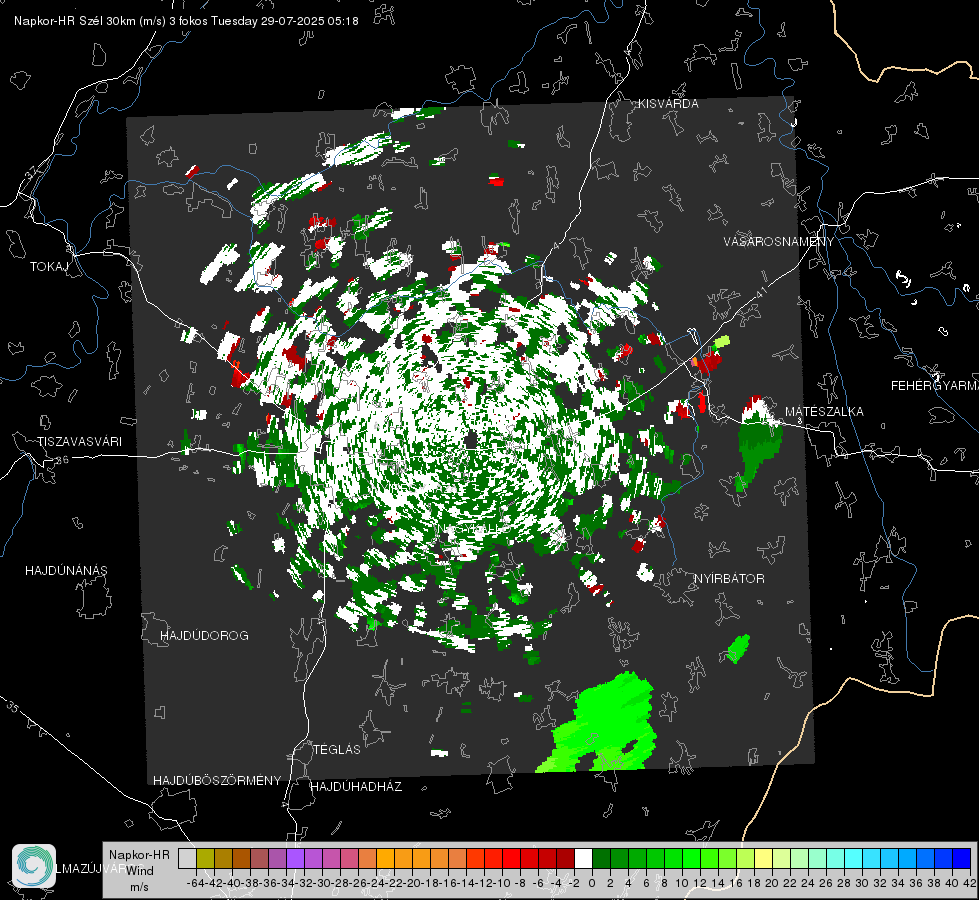
Task: Click the VÁSÁROSNAMÉNY town label
Action: [779, 242]
